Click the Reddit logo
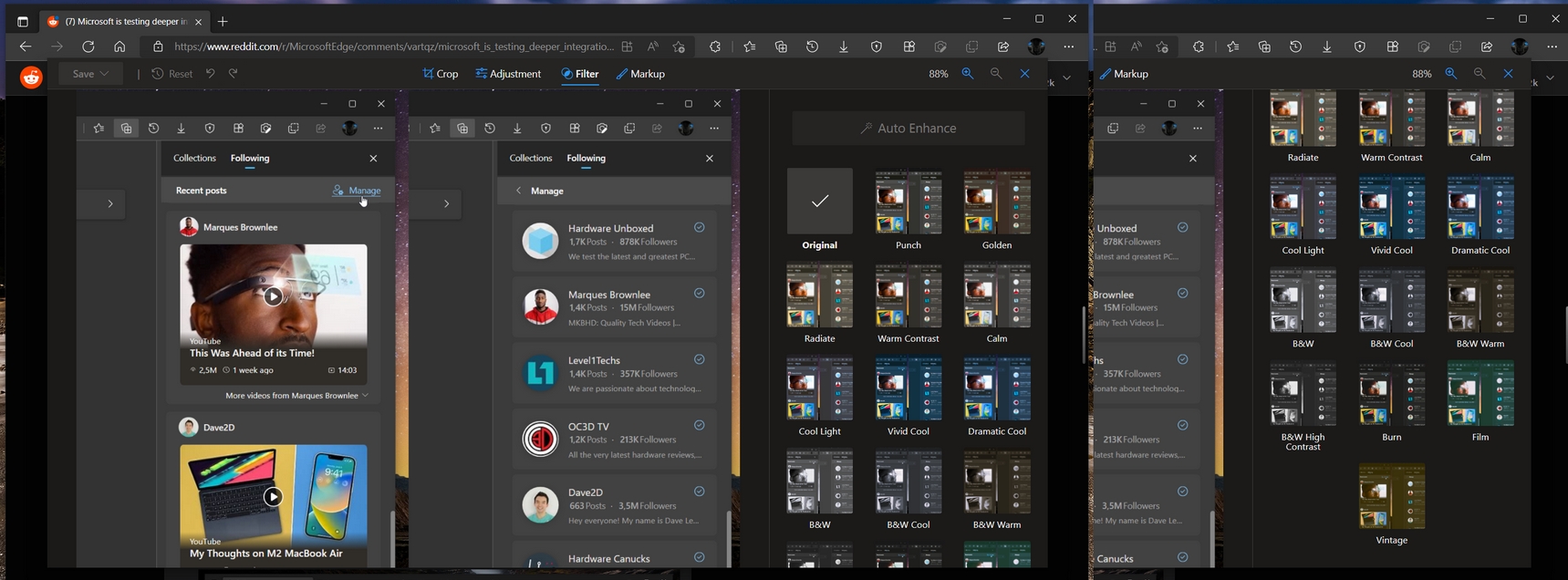This screenshot has height=580, width=1568. tap(32, 78)
